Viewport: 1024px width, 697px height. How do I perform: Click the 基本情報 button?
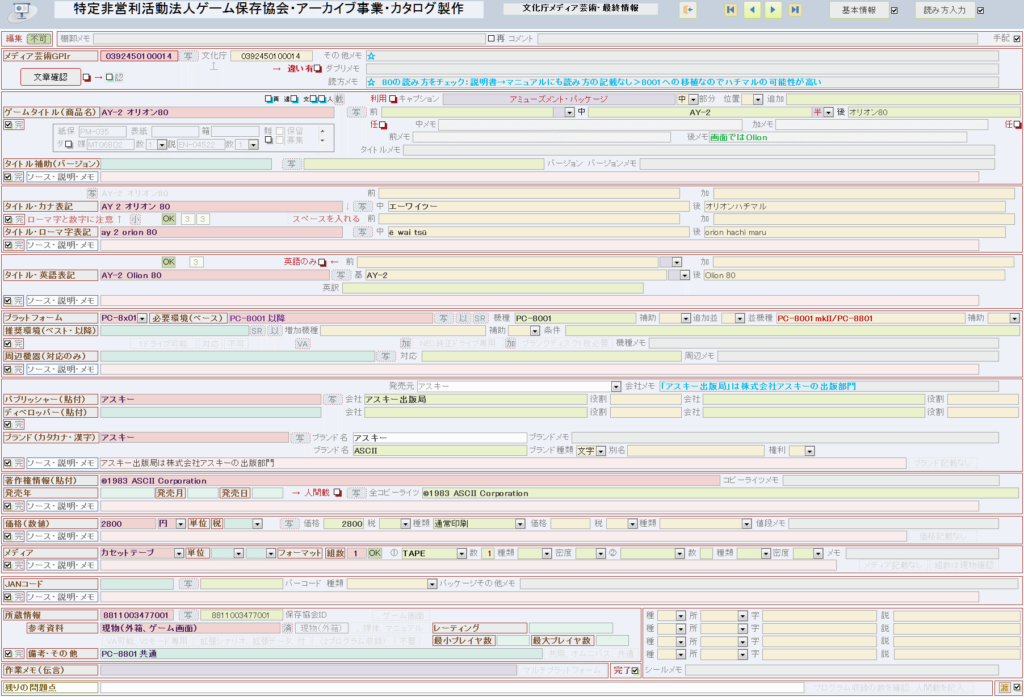coord(859,10)
